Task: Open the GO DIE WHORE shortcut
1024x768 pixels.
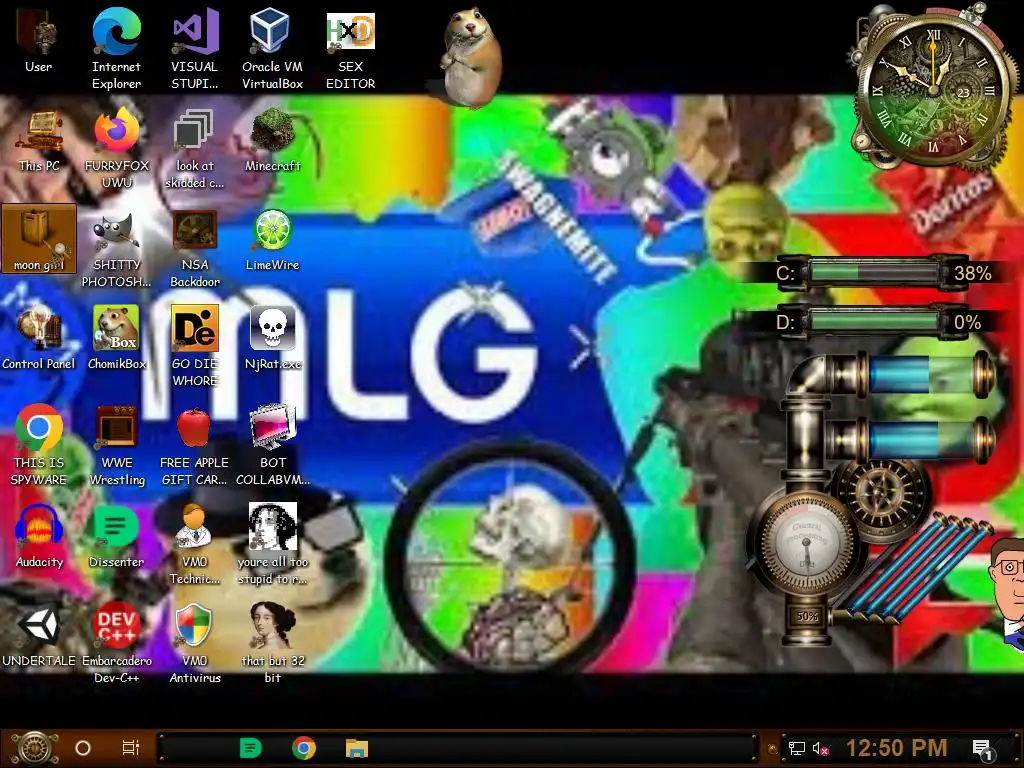Action: click(x=195, y=346)
